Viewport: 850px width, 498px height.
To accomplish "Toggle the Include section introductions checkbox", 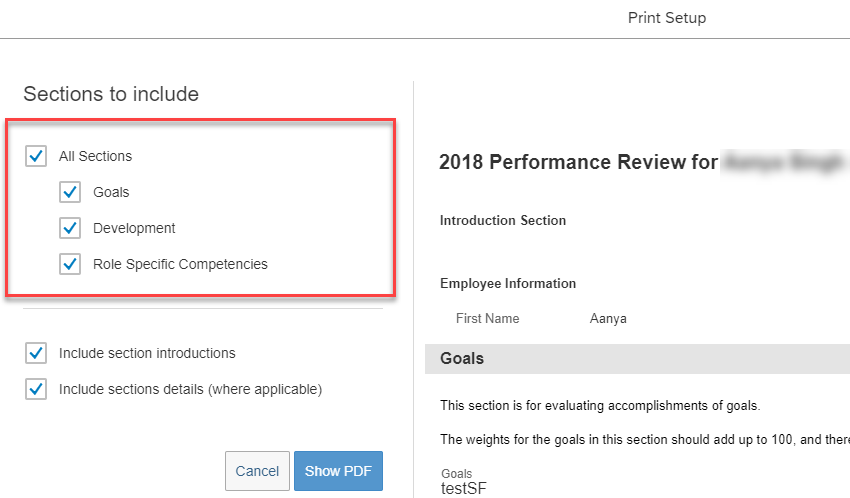I will pos(36,353).
